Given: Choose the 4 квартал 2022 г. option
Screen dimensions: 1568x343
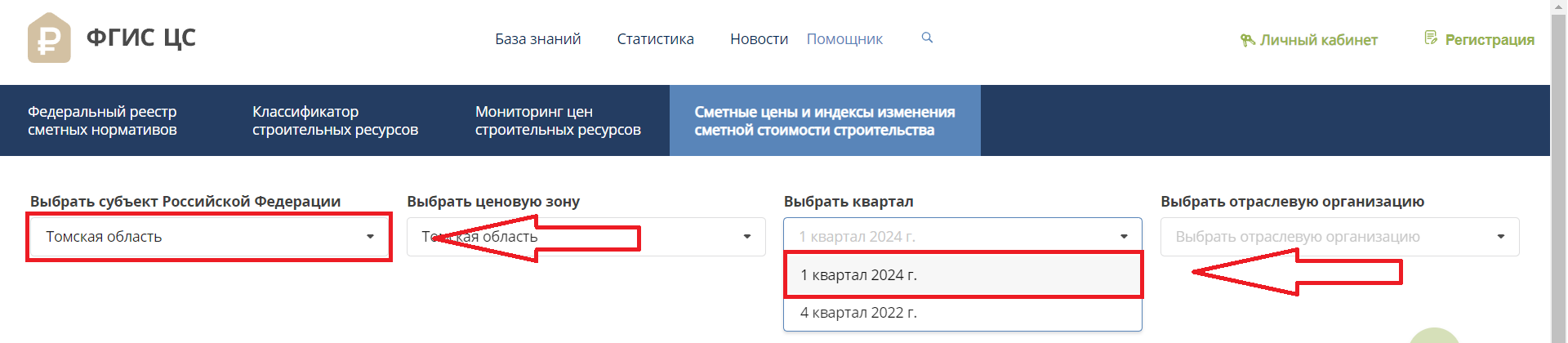Looking at the screenshot, I should pyautogui.click(x=962, y=313).
